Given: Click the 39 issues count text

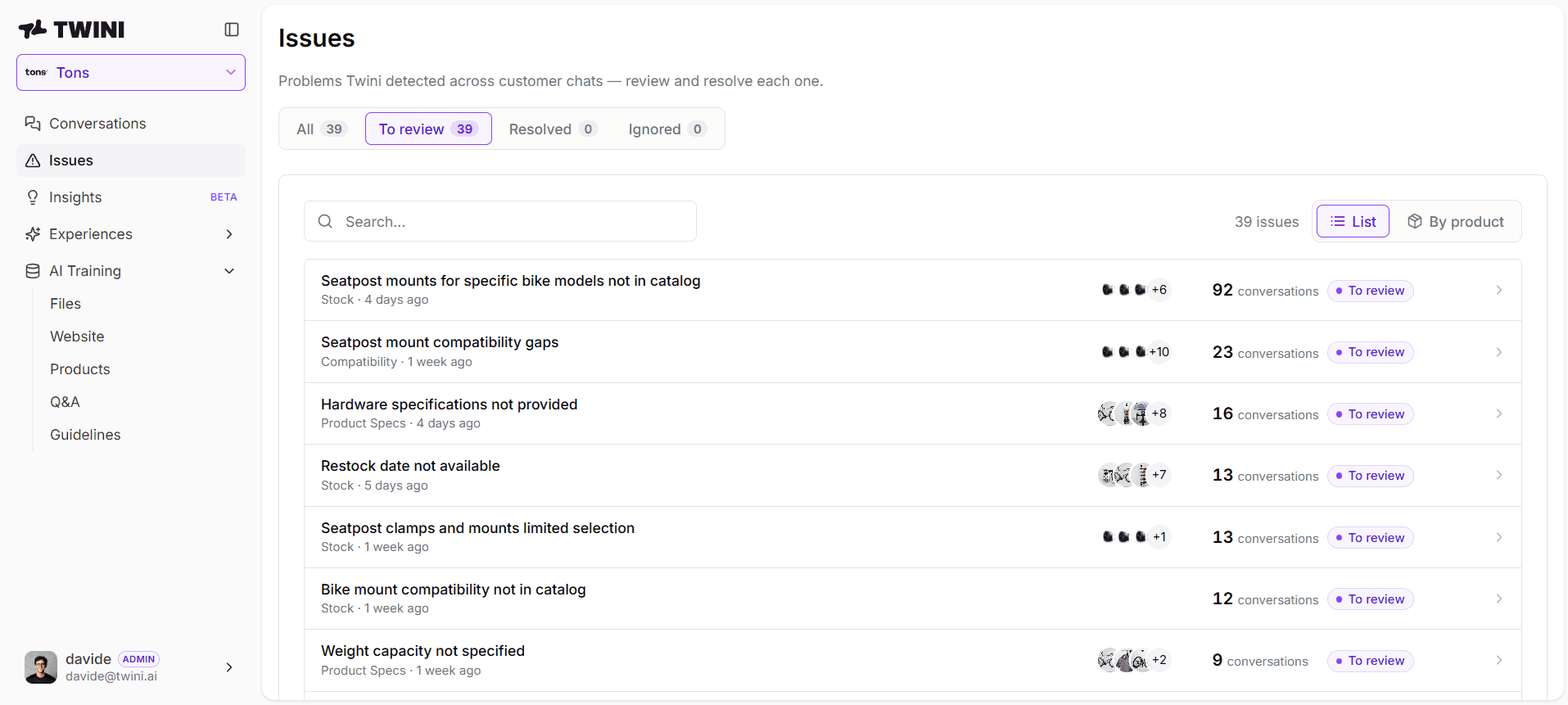Looking at the screenshot, I should (1267, 221).
